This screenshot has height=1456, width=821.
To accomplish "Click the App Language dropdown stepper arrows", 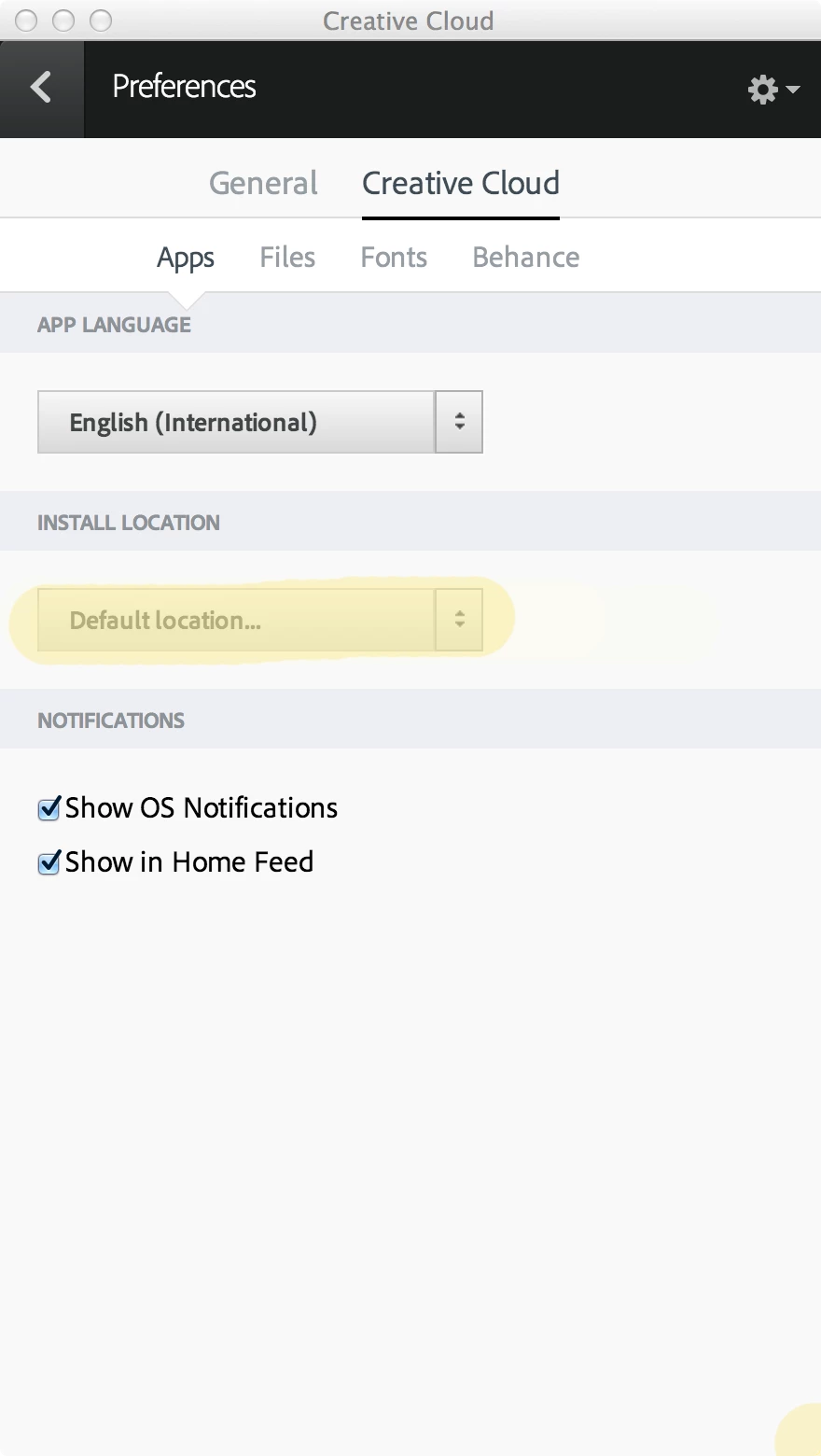I will (459, 422).
